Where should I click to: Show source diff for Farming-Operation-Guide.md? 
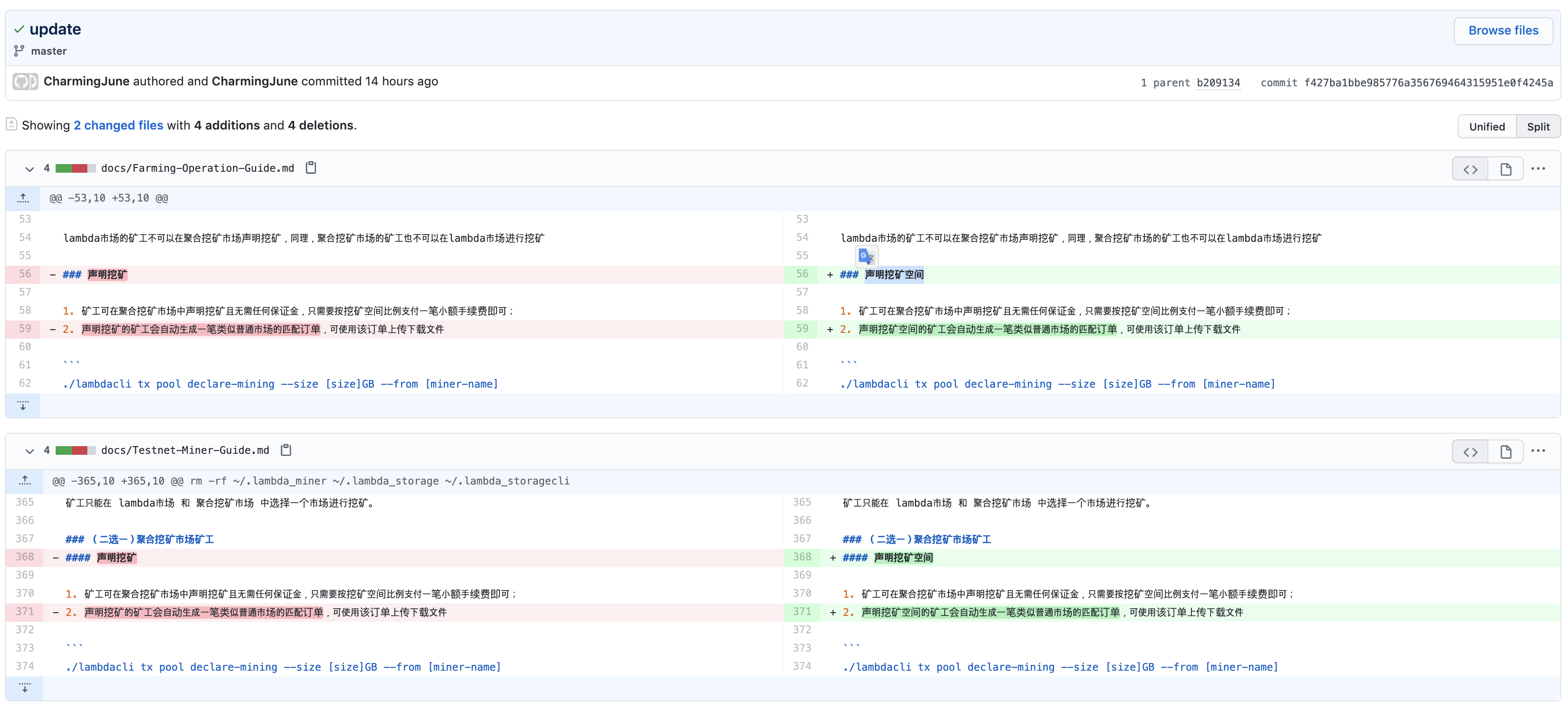[x=1470, y=169]
